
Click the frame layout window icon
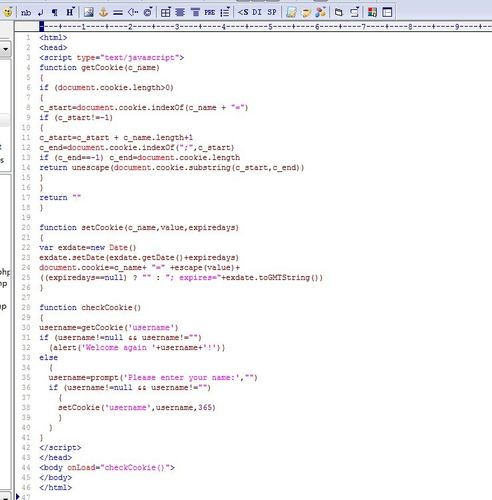point(387,12)
